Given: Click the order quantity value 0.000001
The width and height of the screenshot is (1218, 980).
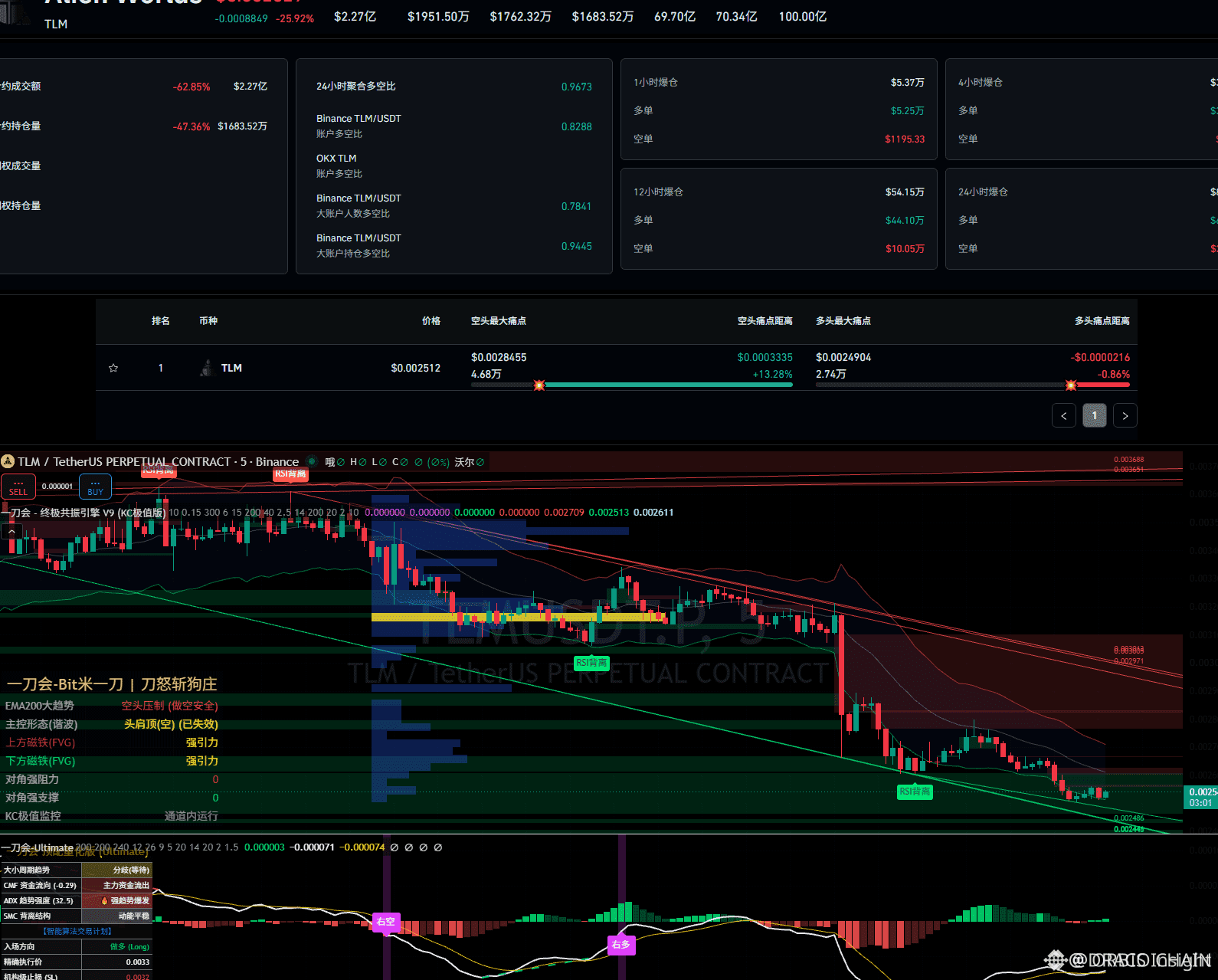Looking at the screenshot, I should tap(57, 487).
